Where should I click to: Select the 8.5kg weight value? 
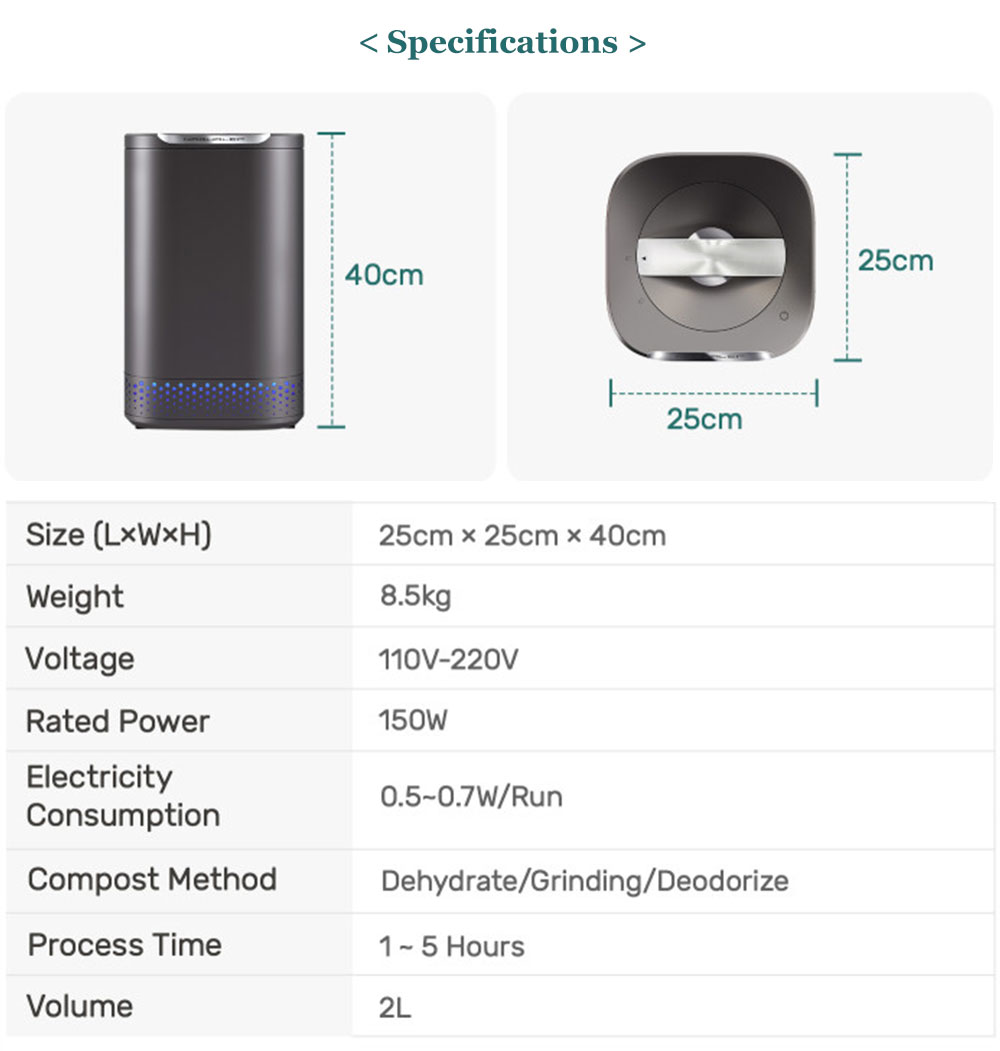415,597
